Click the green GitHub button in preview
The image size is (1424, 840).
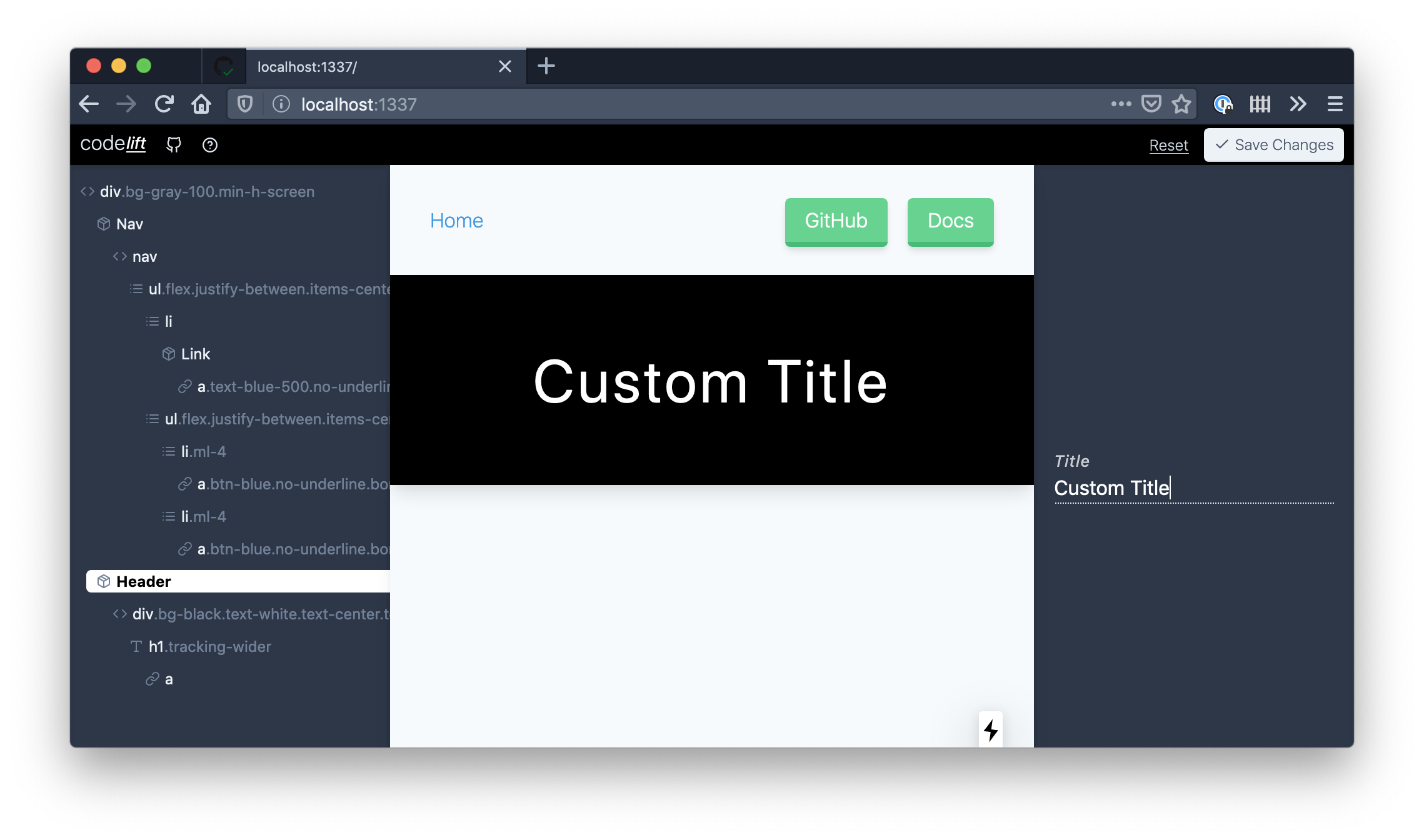pyautogui.click(x=836, y=221)
